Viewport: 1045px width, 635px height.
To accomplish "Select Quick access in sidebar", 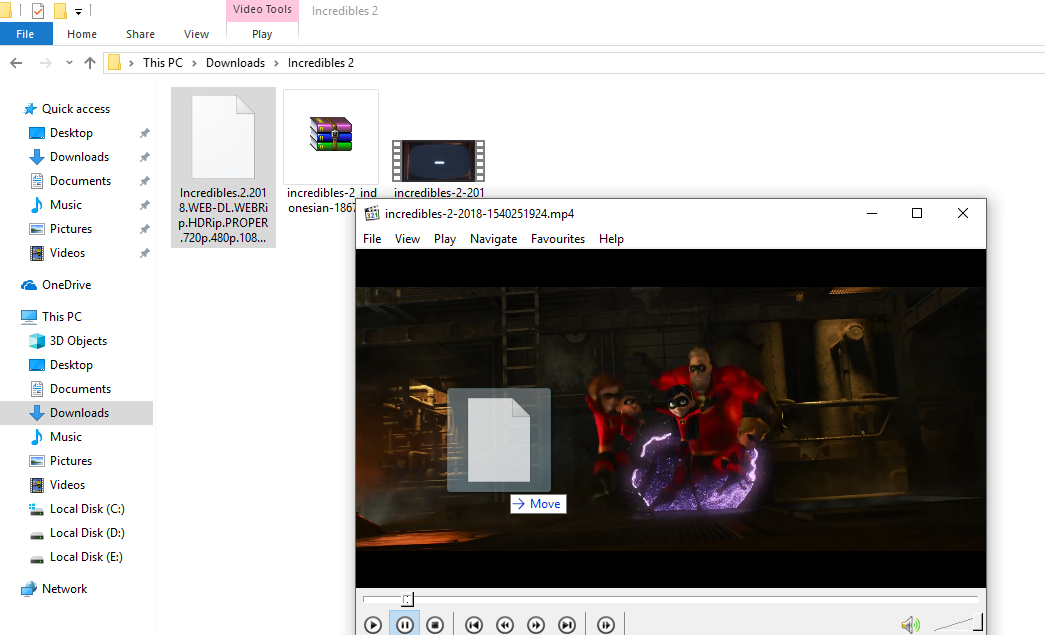I will (x=76, y=109).
